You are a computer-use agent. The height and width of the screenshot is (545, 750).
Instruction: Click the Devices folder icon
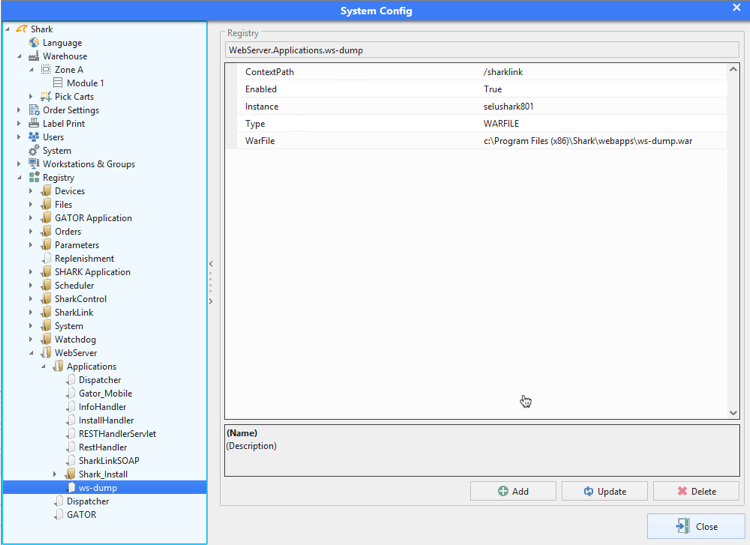point(46,191)
